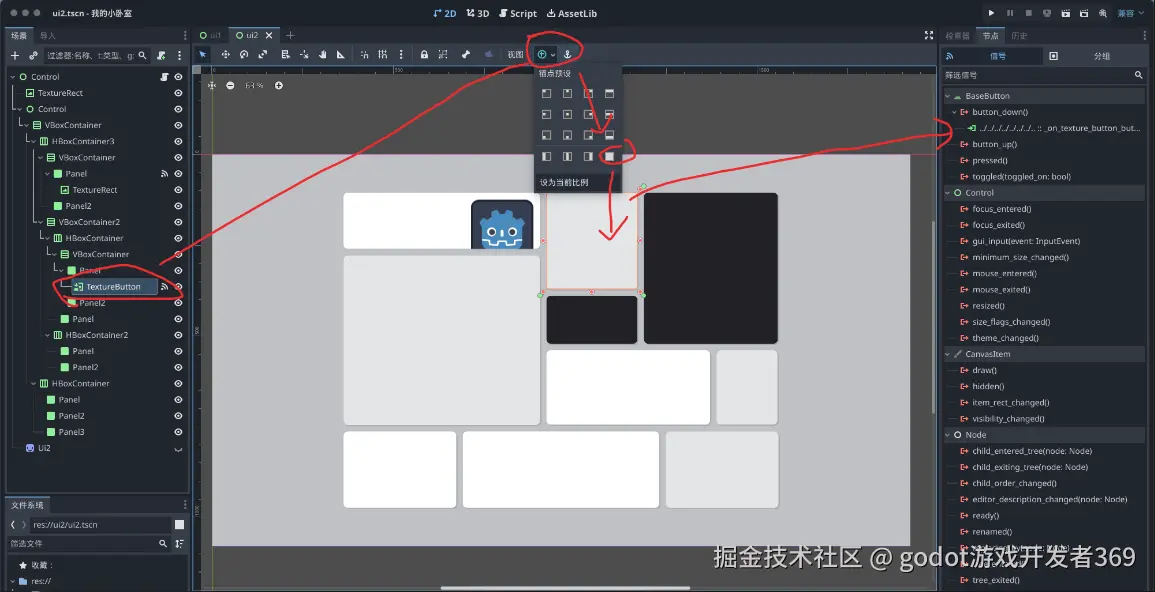
Task: Collapse the HBoxContainer3 tree branch
Action: 33,141
